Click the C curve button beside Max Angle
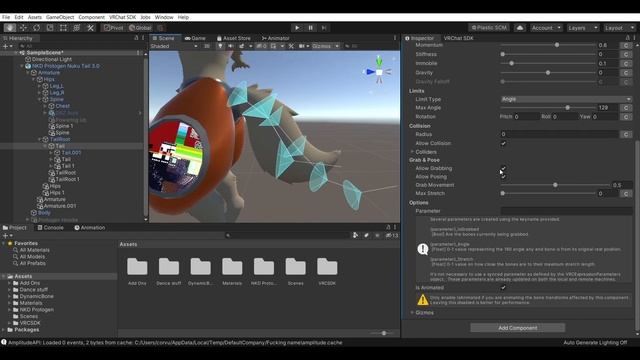 click(x=626, y=108)
